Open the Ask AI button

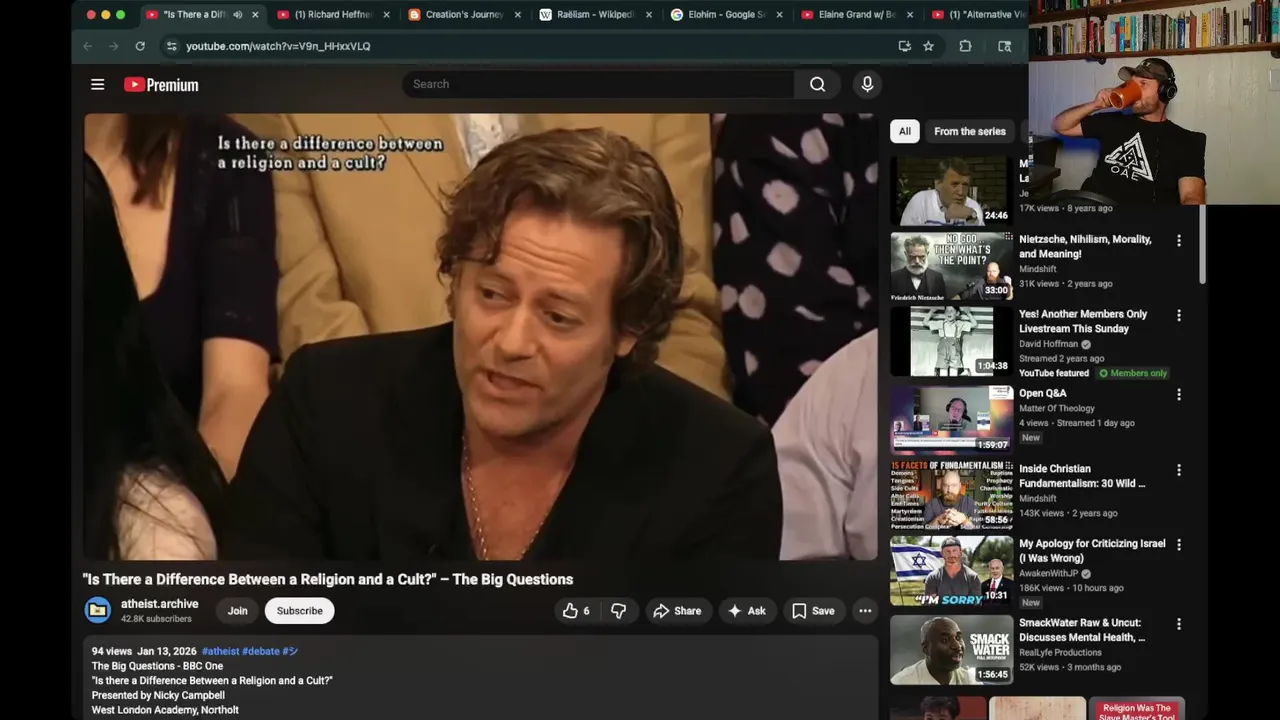(747, 611)
